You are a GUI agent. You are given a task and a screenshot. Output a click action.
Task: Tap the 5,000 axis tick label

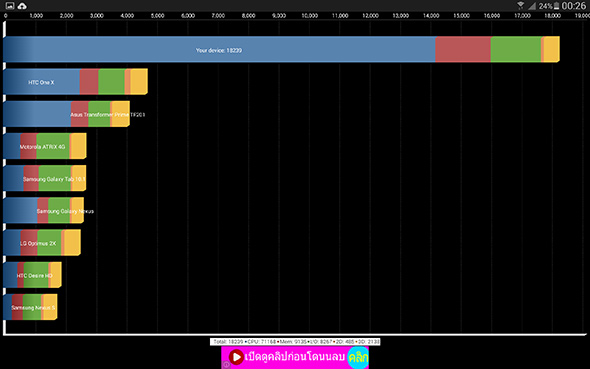point(157,16)
